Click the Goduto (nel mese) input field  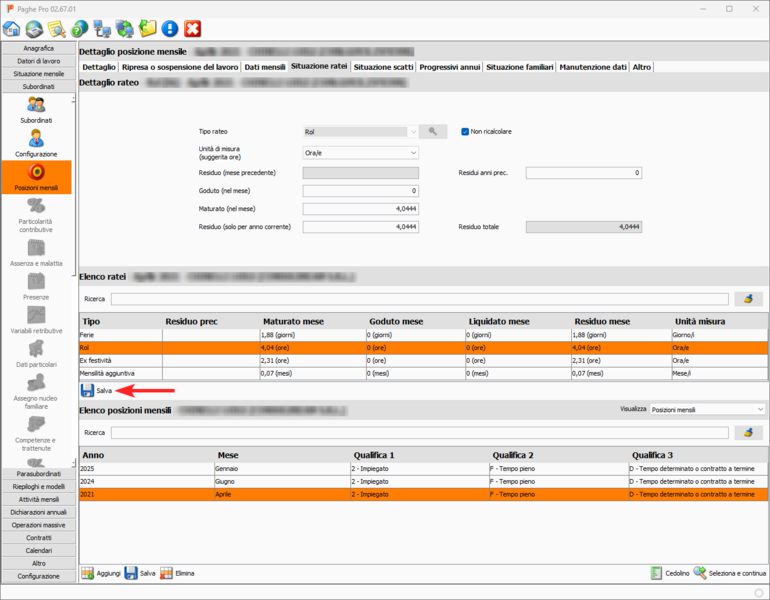360,190
